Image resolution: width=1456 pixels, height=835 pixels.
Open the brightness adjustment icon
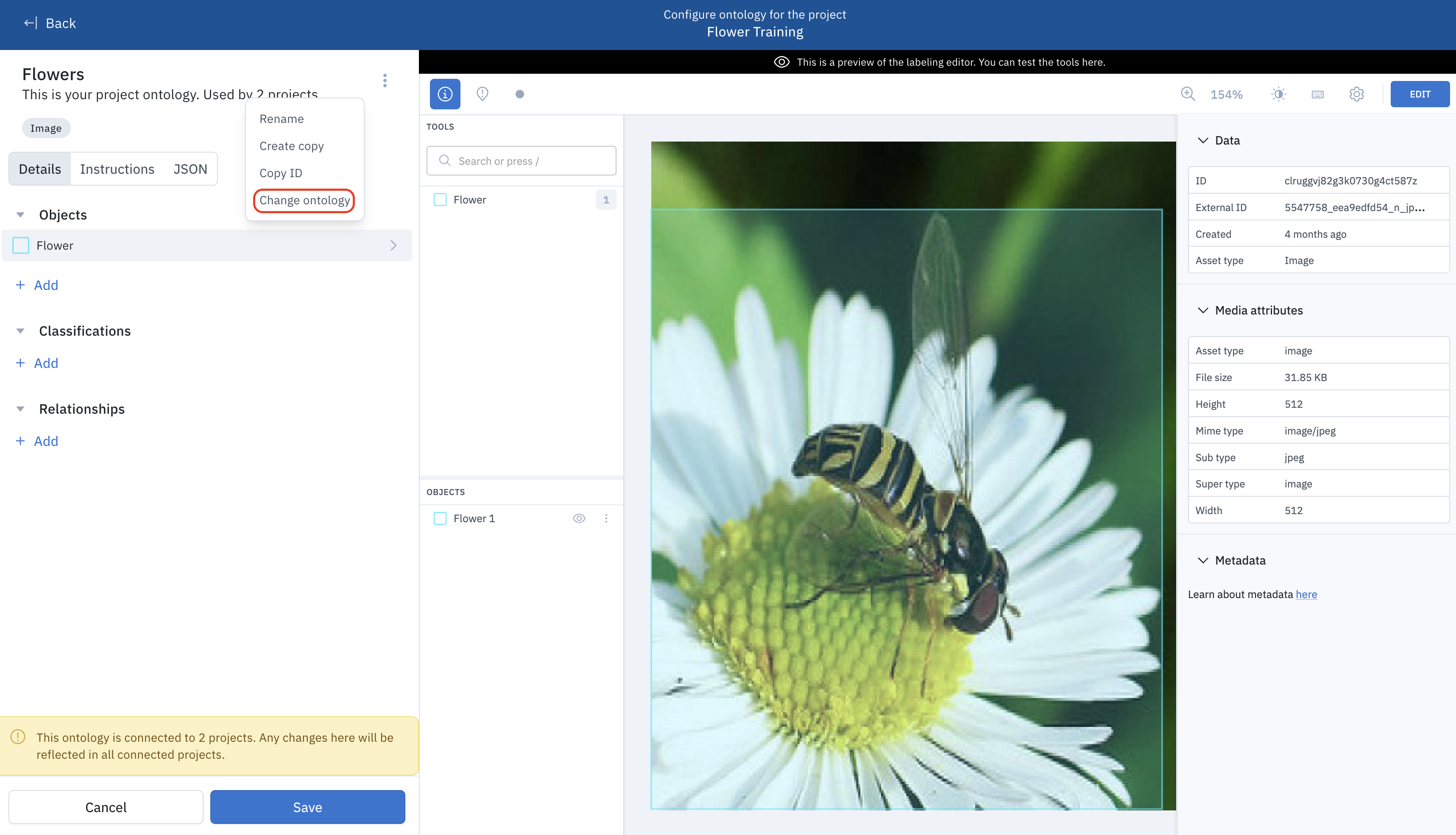(1278, 94)
